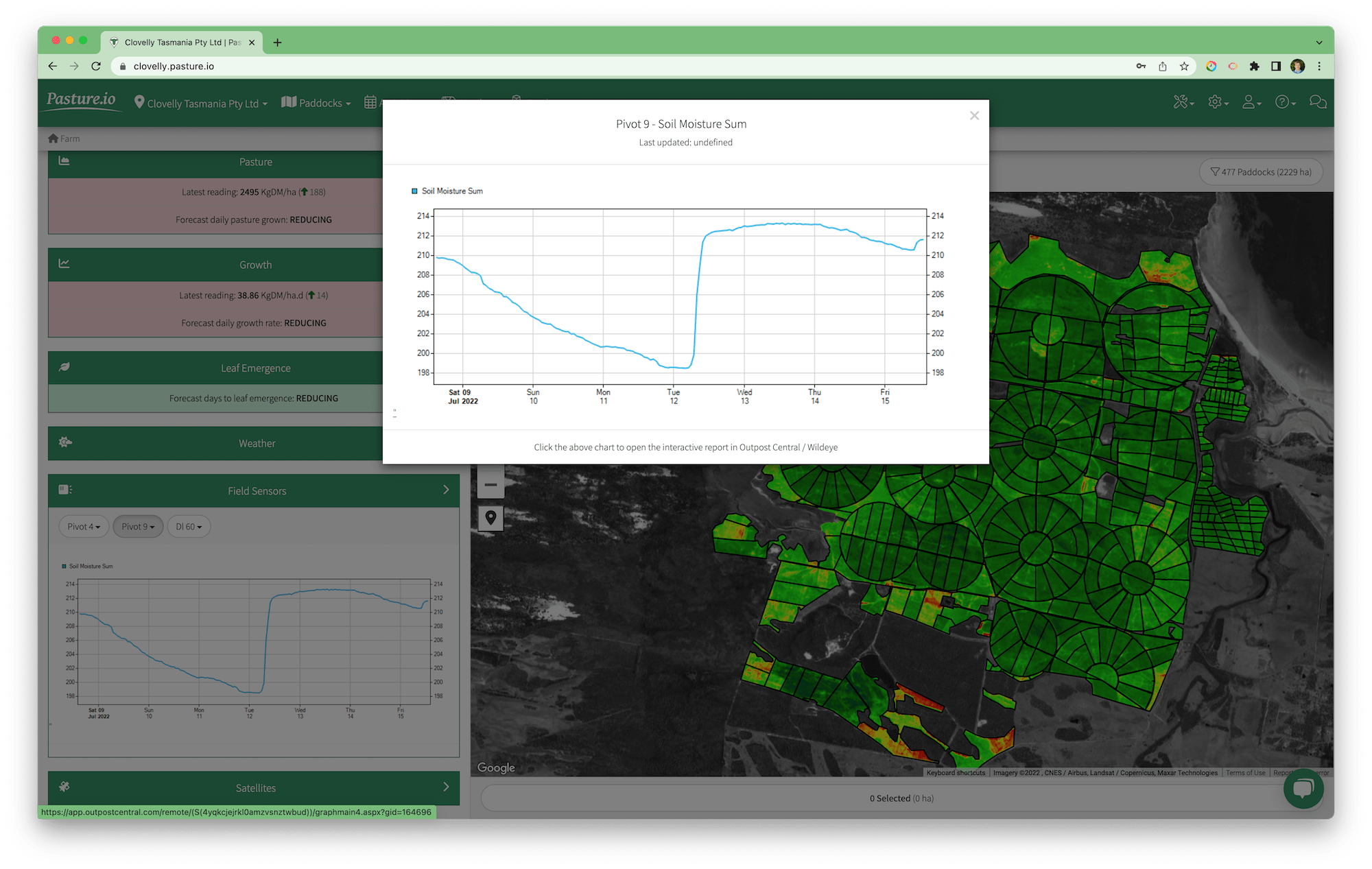Expand the Satellites chevron arrow
1372x869 pixels.
click(446, 787)
